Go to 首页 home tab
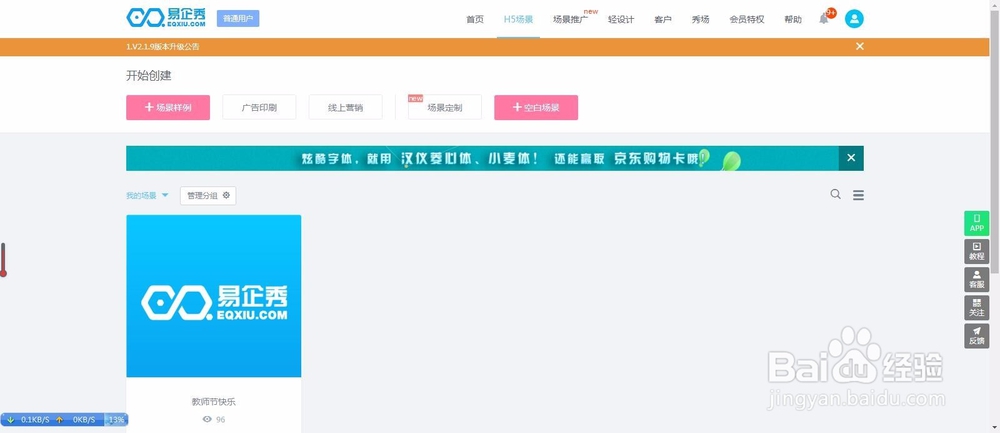Screen dimensions: 1000x433 pos(474,19)
